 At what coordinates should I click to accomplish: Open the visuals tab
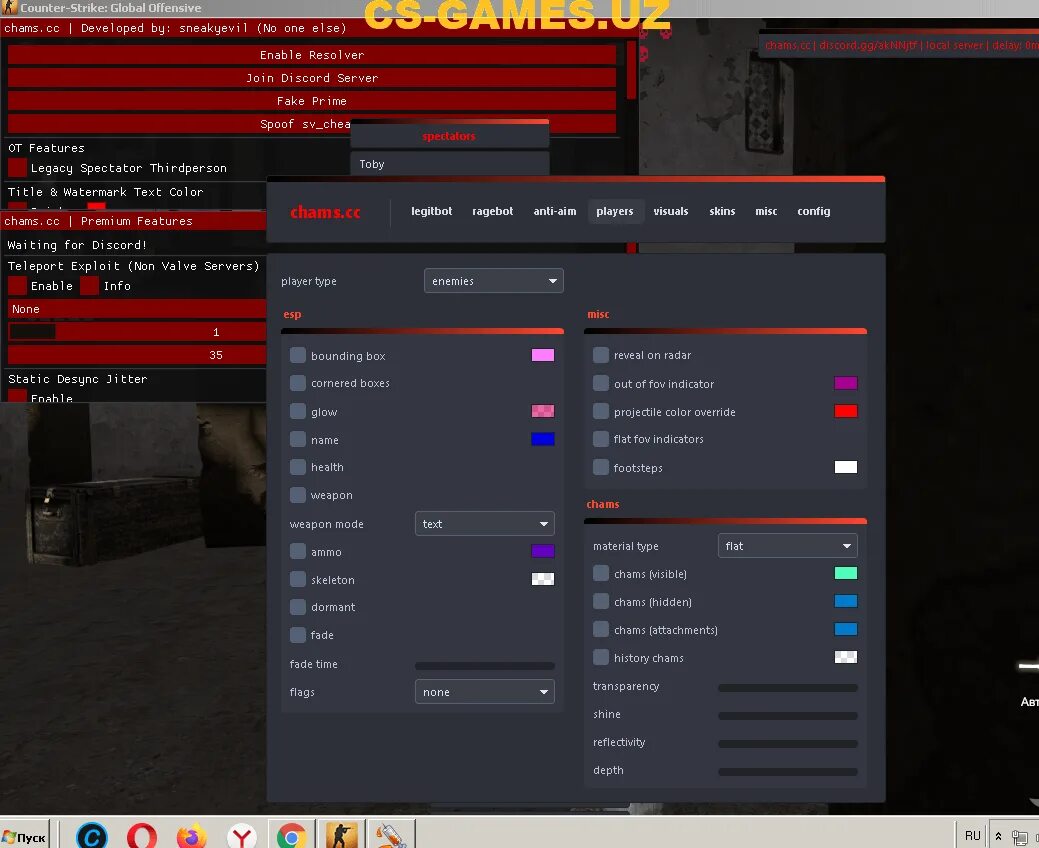pyautogui.click(x=671, y=211)
